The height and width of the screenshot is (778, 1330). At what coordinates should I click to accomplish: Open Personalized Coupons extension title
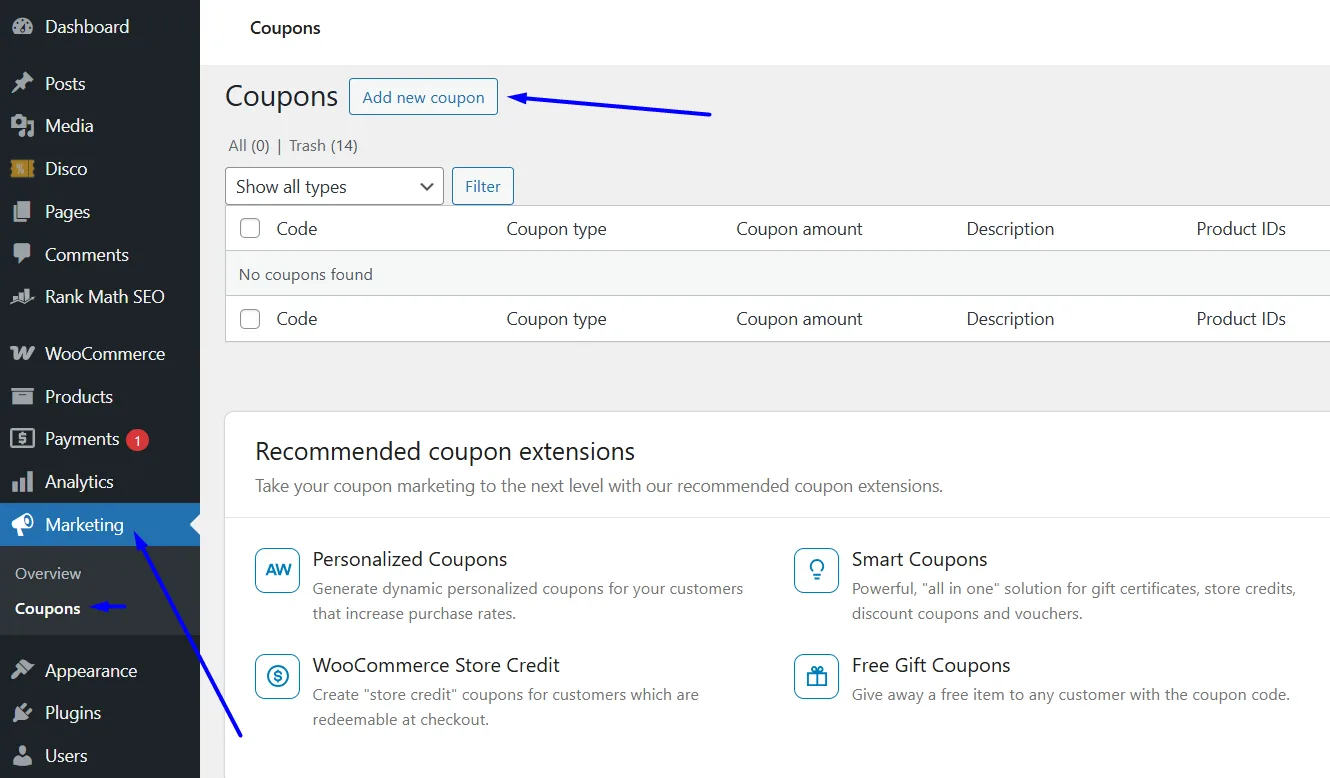(410, 560)
